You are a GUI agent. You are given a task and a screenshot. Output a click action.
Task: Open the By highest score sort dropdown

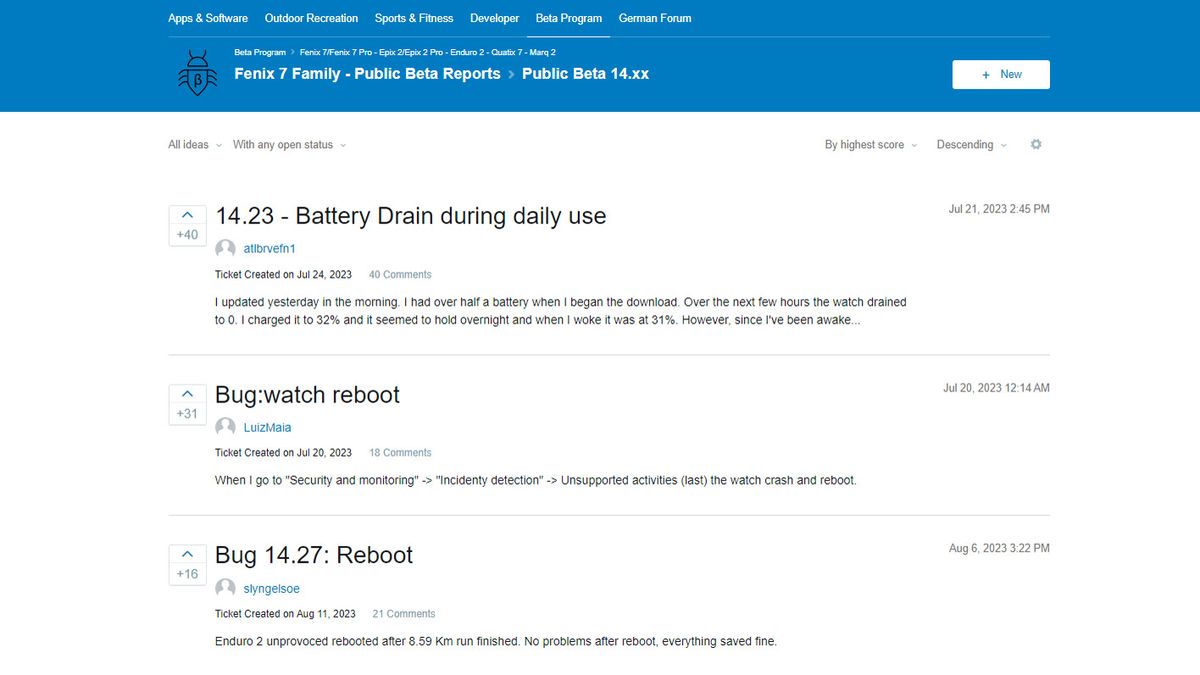[x=869, y=144]
